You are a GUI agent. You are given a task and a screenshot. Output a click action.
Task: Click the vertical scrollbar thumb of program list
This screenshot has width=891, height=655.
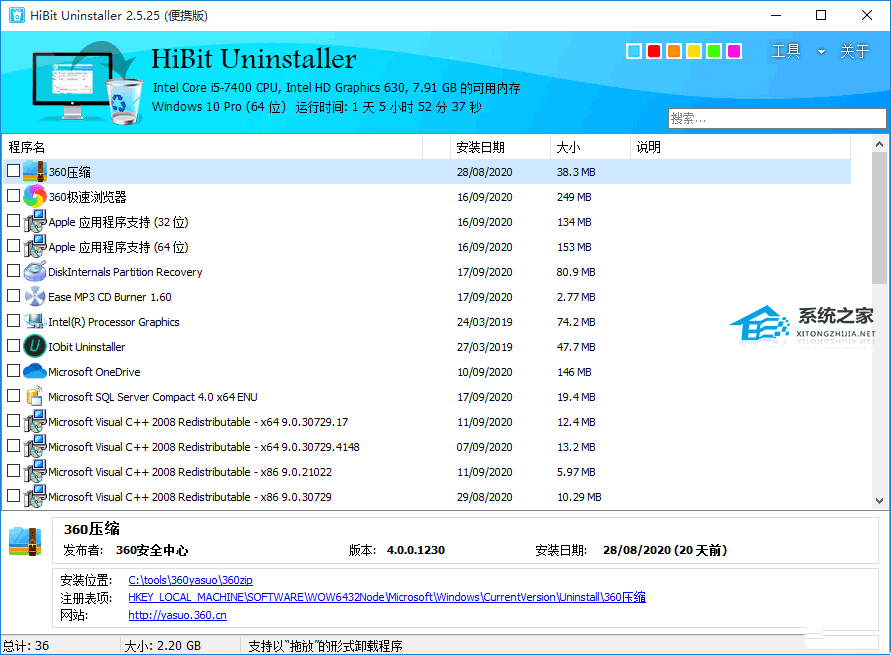(879, 218)
